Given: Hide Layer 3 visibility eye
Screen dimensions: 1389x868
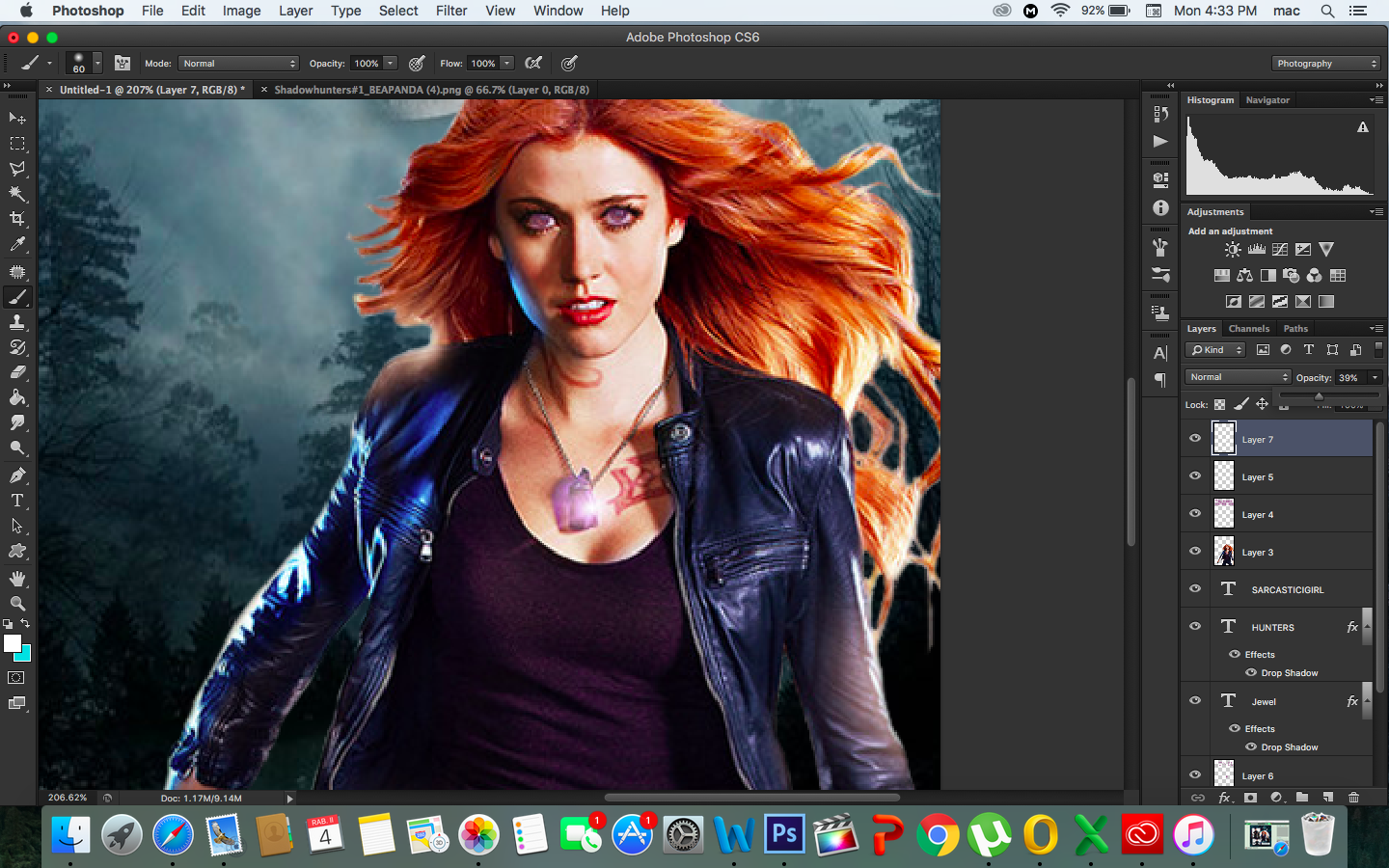Looking at the screenshot, I should tap(1195, 551).
